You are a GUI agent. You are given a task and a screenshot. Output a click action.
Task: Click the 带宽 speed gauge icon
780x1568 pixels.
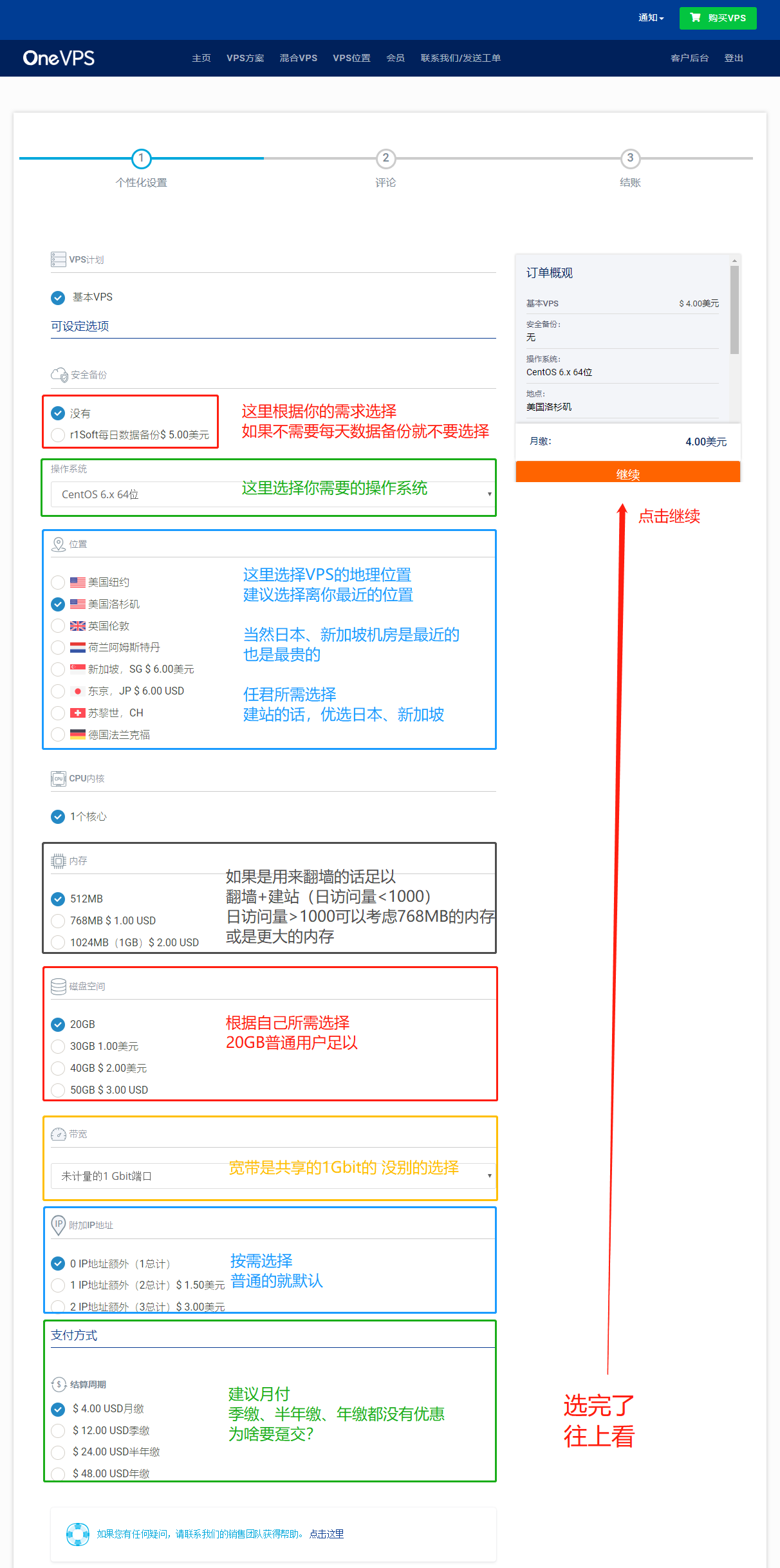(x=58, y=1134)
